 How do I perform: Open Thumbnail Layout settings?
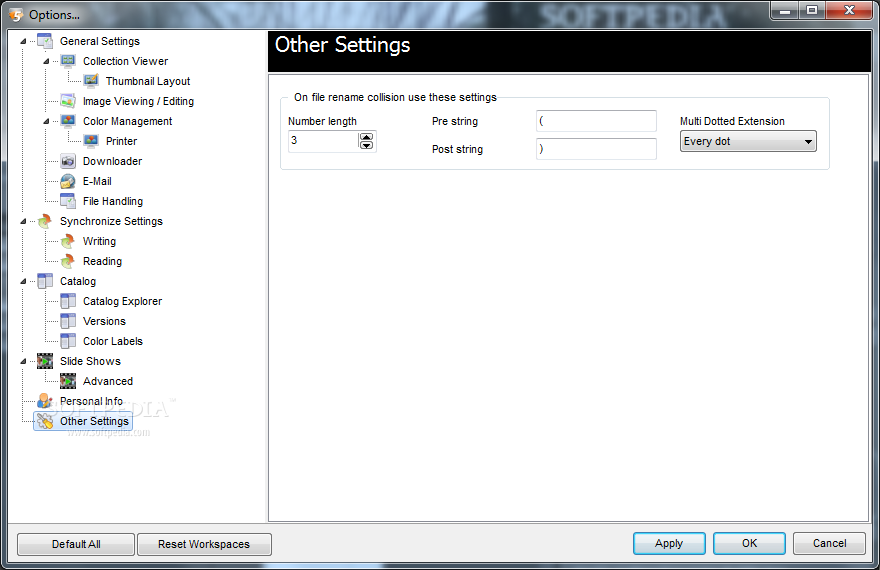point(148,81)
